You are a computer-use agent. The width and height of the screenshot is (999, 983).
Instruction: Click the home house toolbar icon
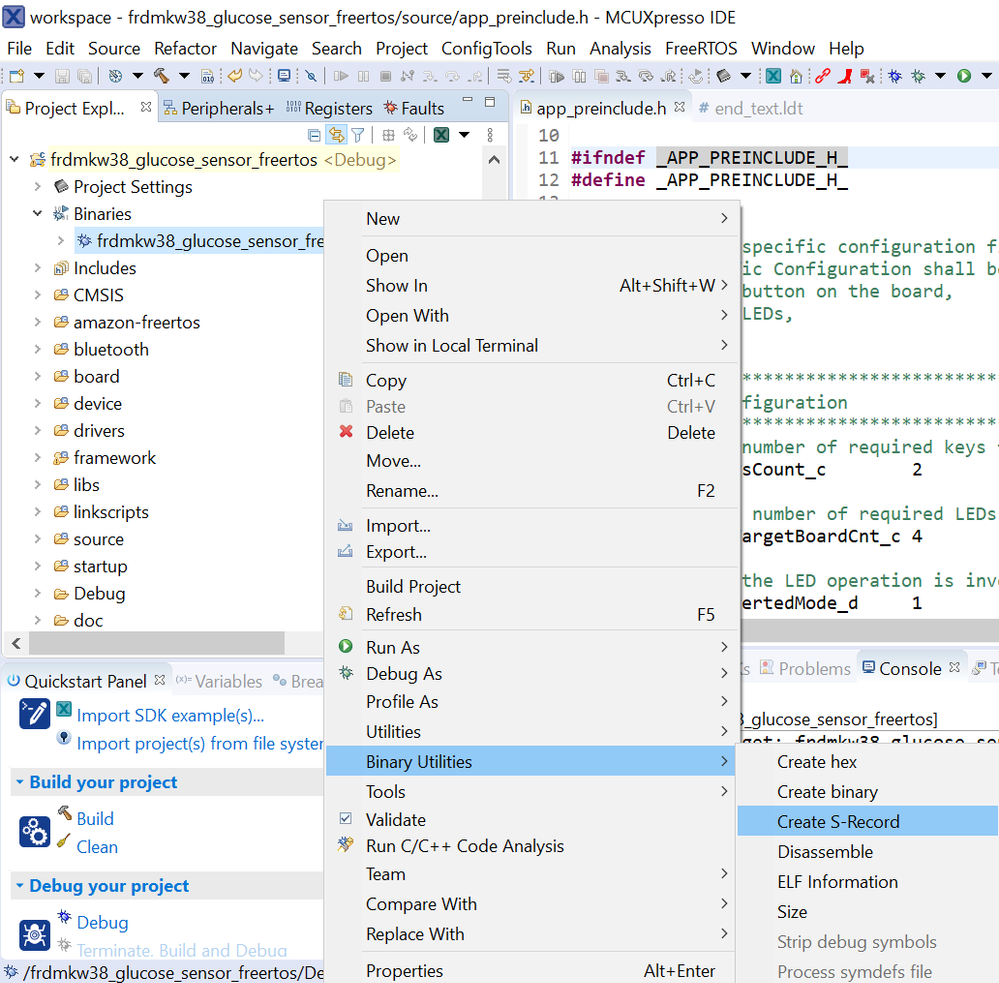pyautogui.click(x=796, y=76)
